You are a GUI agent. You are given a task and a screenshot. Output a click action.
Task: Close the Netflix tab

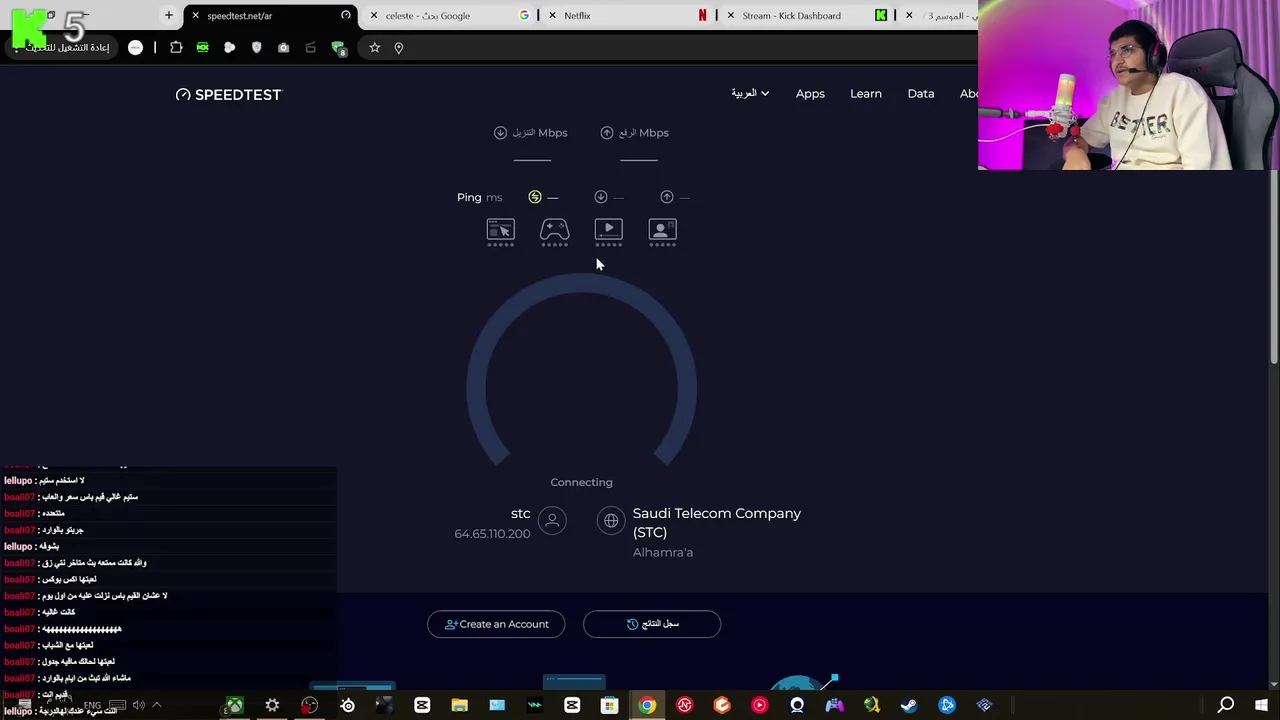[x=552, y=15]
